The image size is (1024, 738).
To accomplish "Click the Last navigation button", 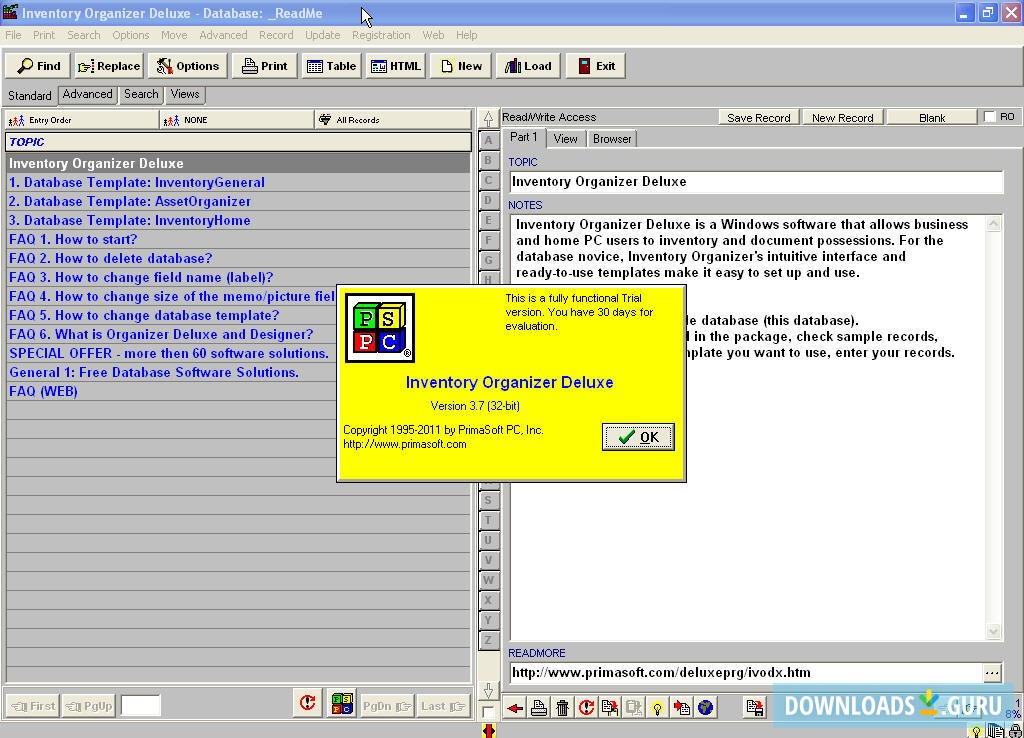I will click(x=443, y=706).
